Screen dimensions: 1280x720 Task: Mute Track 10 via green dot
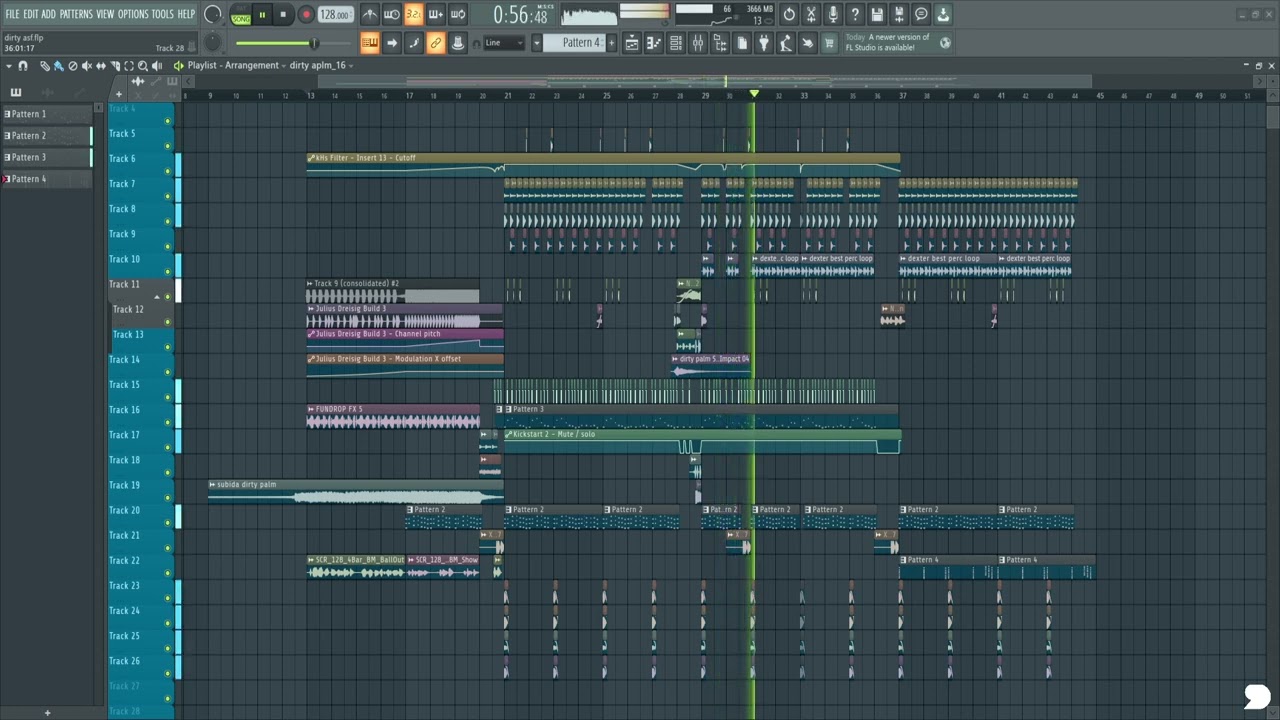[x=167, y=271]
